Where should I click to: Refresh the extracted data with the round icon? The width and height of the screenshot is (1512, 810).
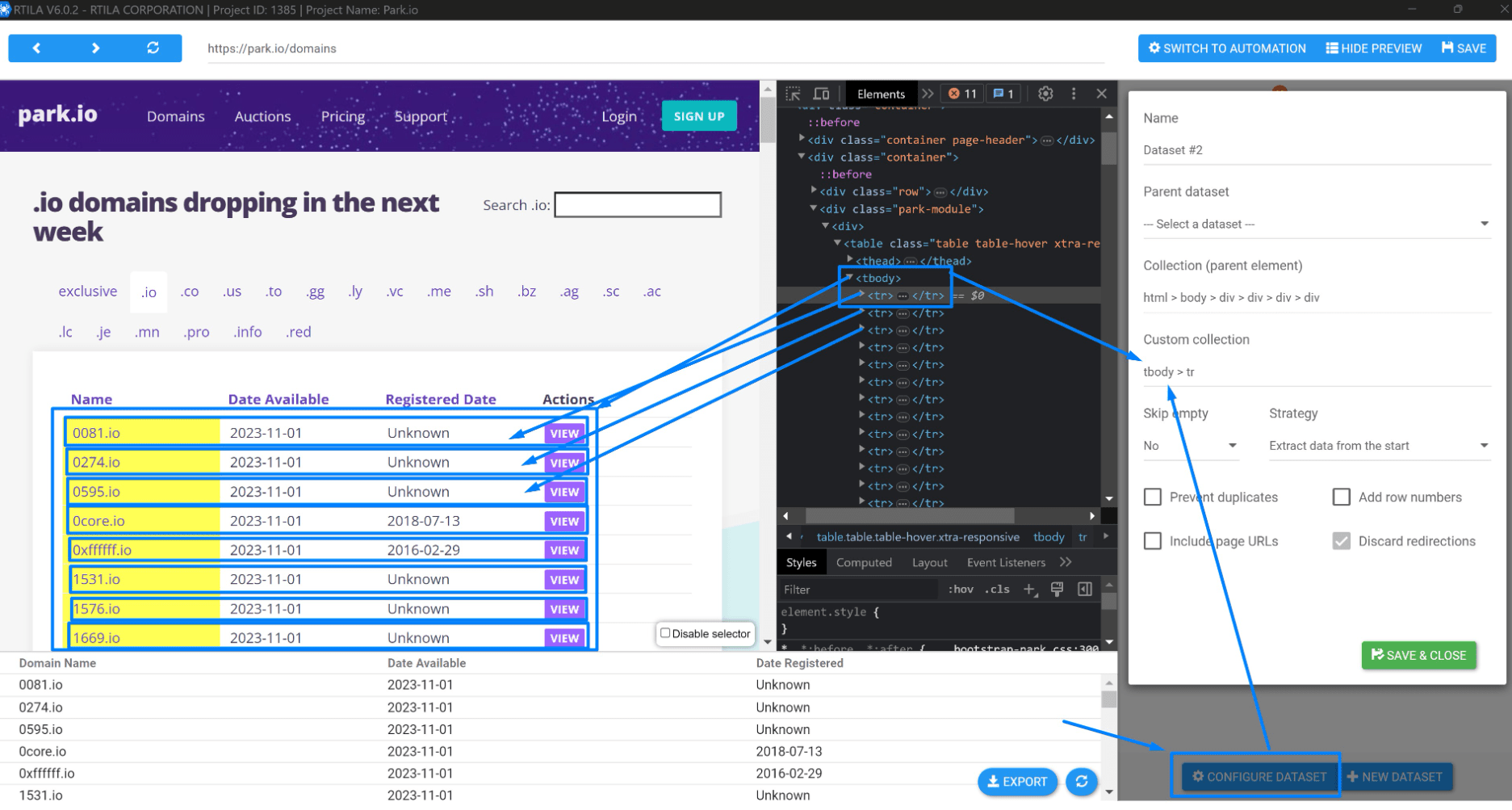[x=1082, y=781]
